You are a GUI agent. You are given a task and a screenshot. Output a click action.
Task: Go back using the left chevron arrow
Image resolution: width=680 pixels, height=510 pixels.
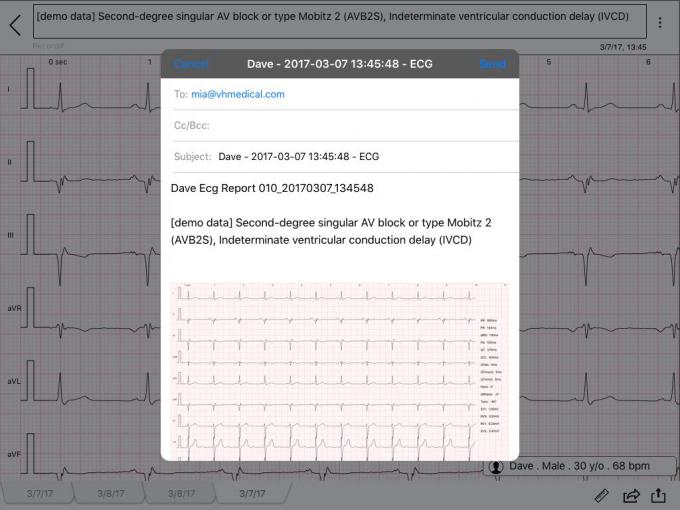click(x=16, y=25)
